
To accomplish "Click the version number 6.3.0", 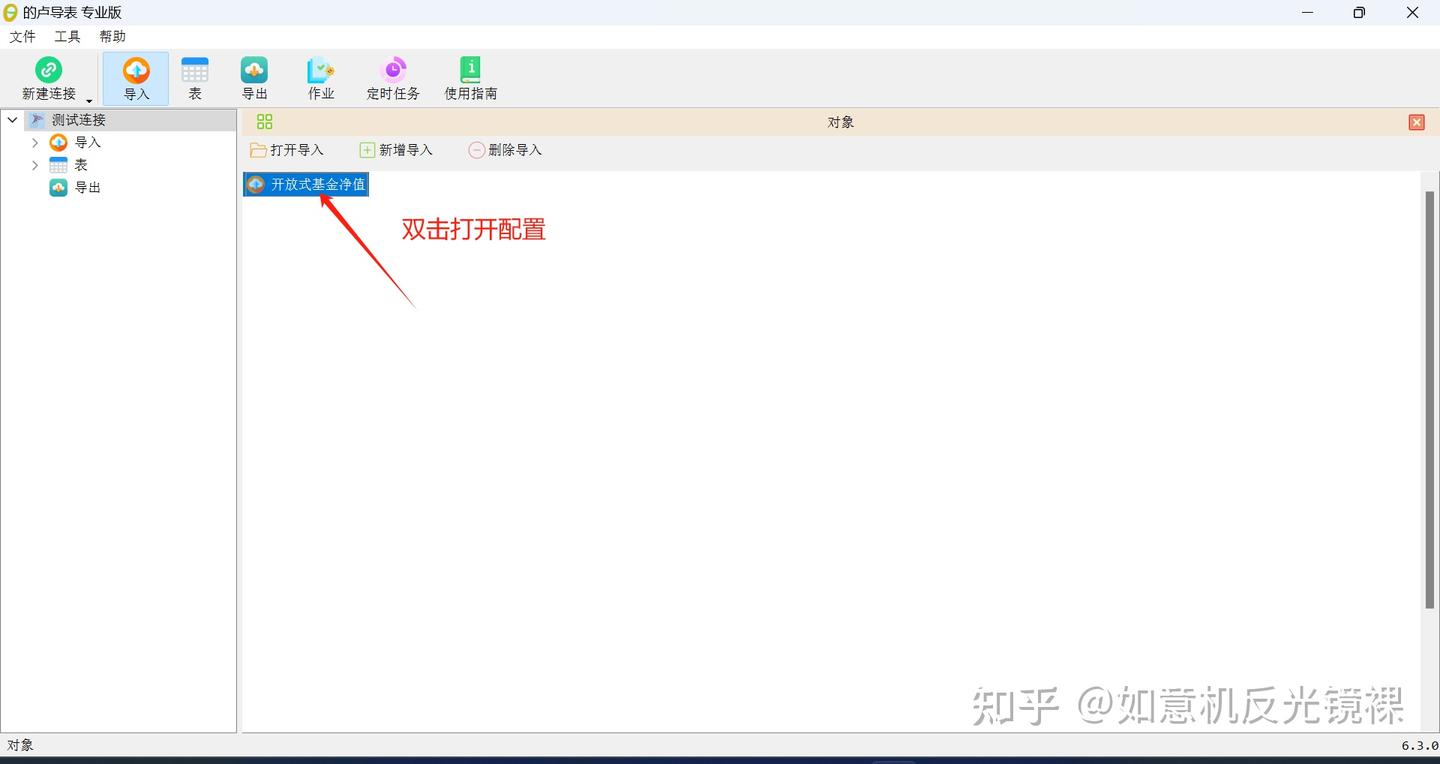I will coord(1419,746).
